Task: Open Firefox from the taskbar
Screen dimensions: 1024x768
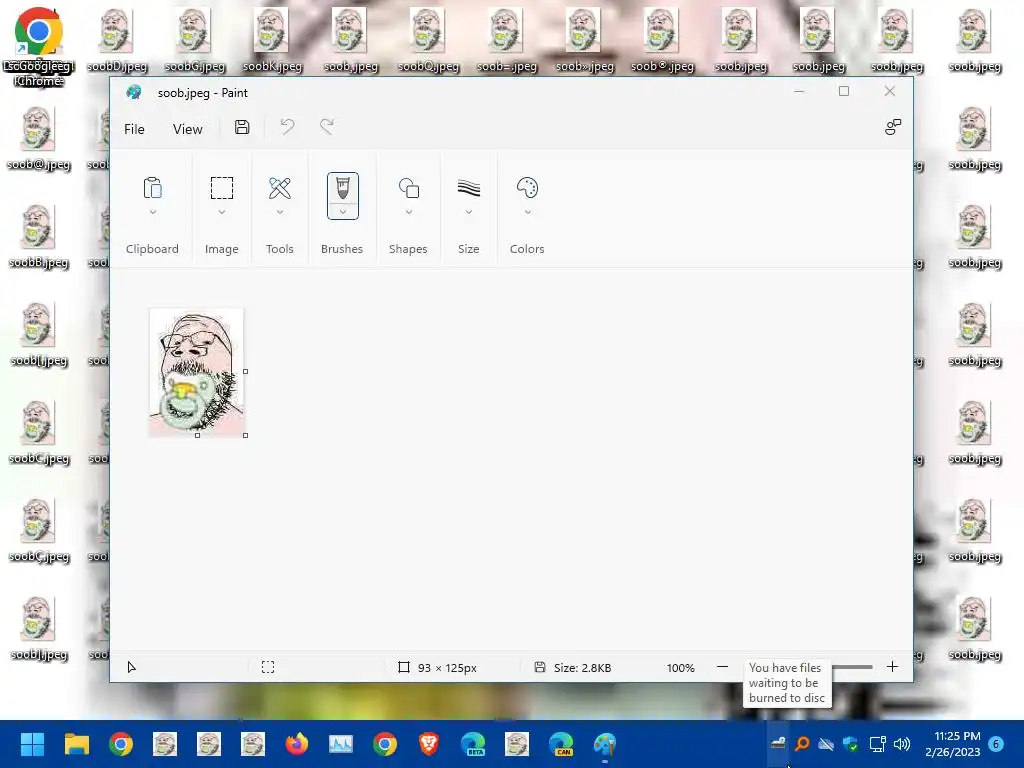Action: [296, 744]
